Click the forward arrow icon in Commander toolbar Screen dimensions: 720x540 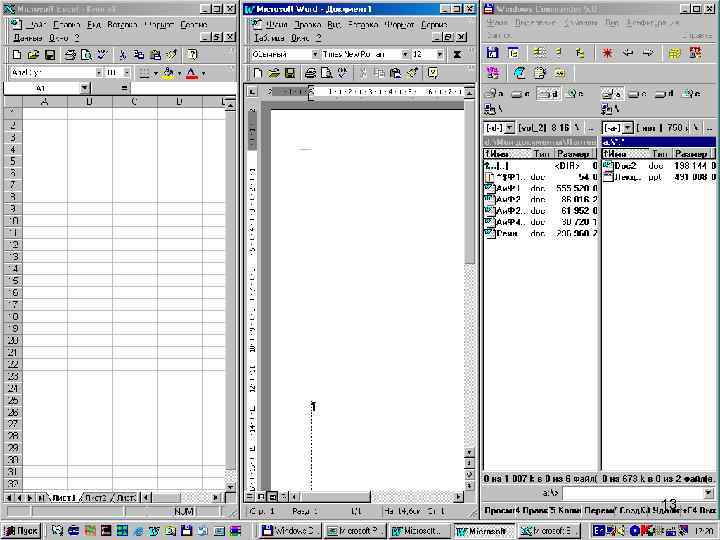tap(648, 54)
